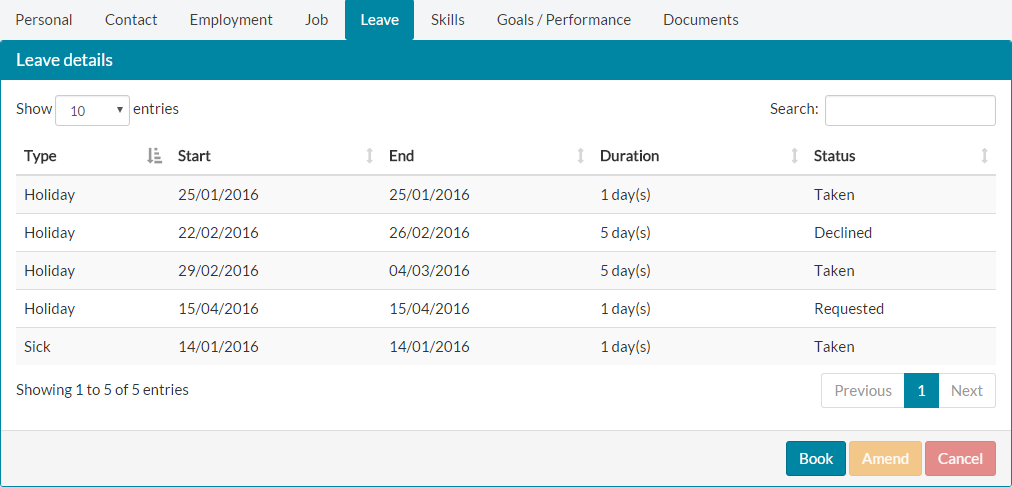1012x487 pixels.
Task: Sort table by Type column icon
Action: click(x=154, y=156)
